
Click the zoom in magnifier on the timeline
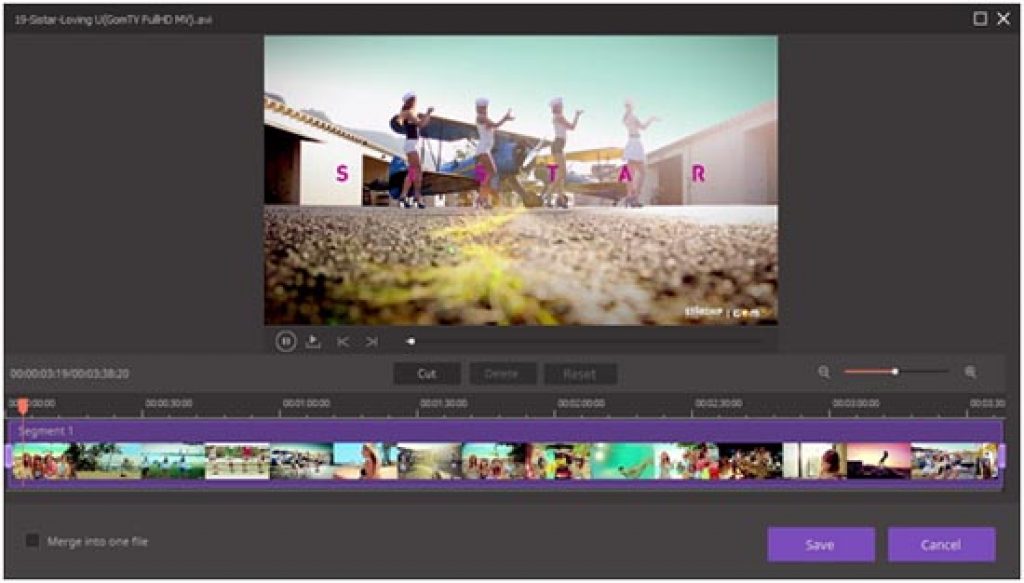pyautogui.click(x=969, y=371)
